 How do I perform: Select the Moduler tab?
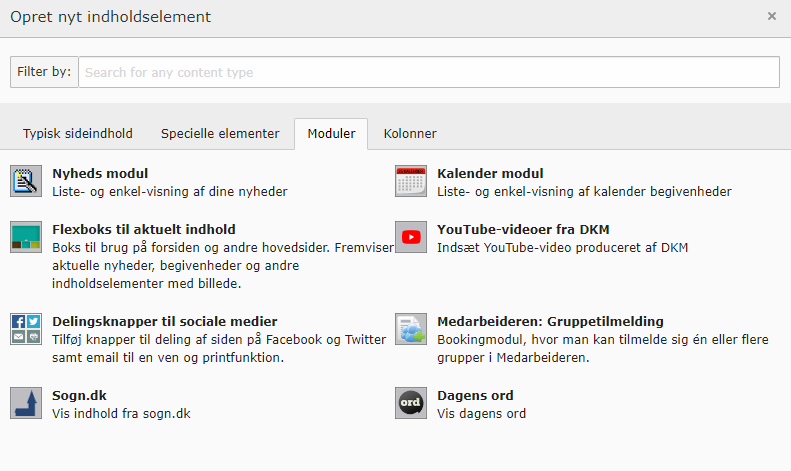click(331, 134)
